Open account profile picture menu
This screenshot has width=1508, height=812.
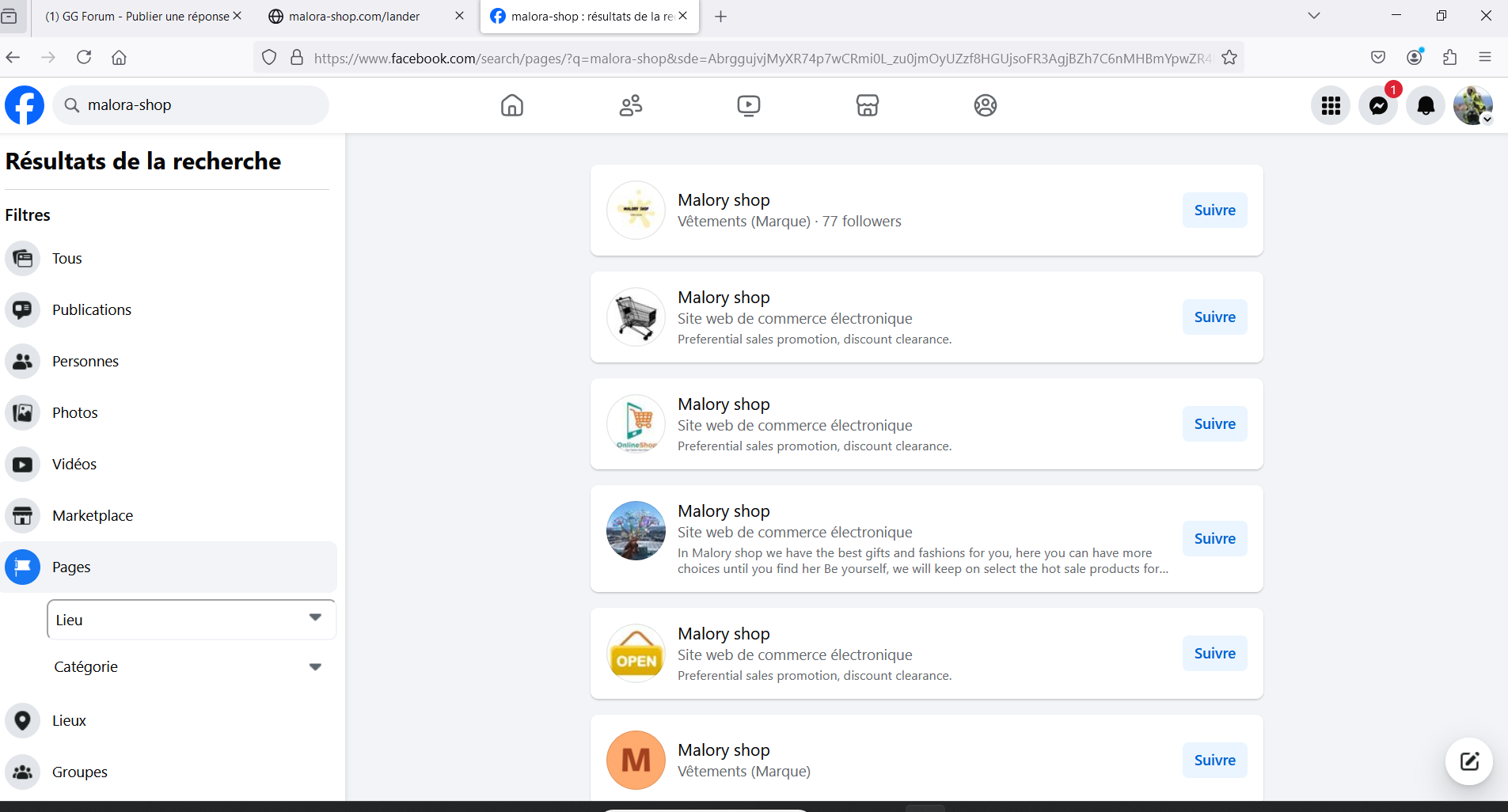(x=1473, y=105)
